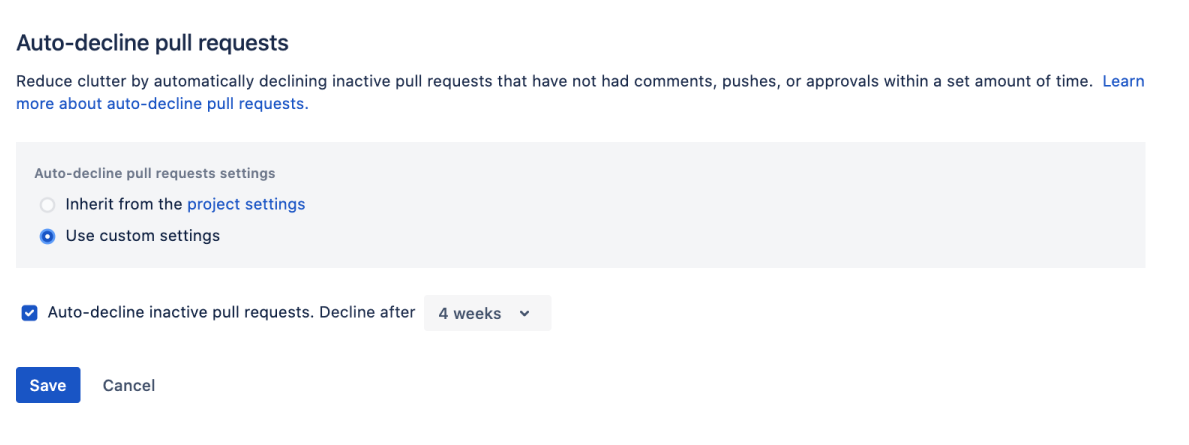
Task: Click the blue dot of the selected radio button
Action: coord(47,237)
